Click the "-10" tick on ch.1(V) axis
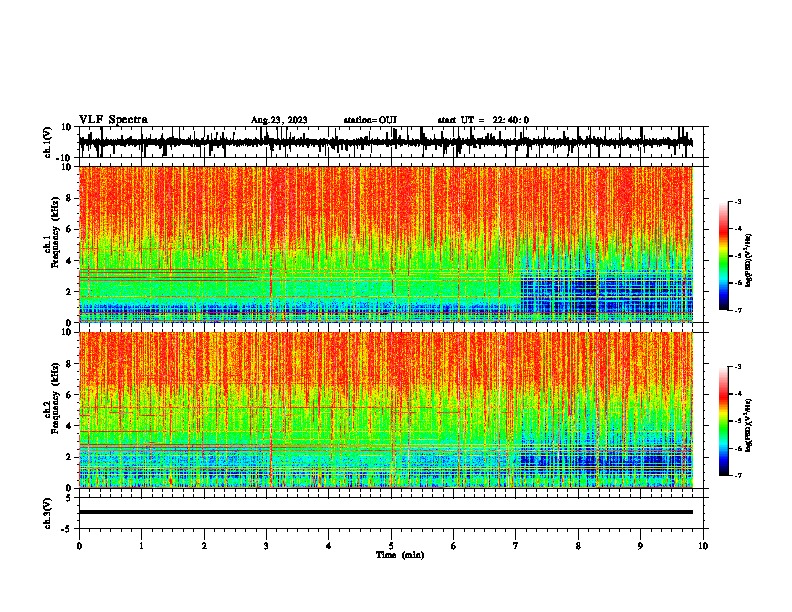The height and width of the screenshot is (612, 792). tap(65, 158)
